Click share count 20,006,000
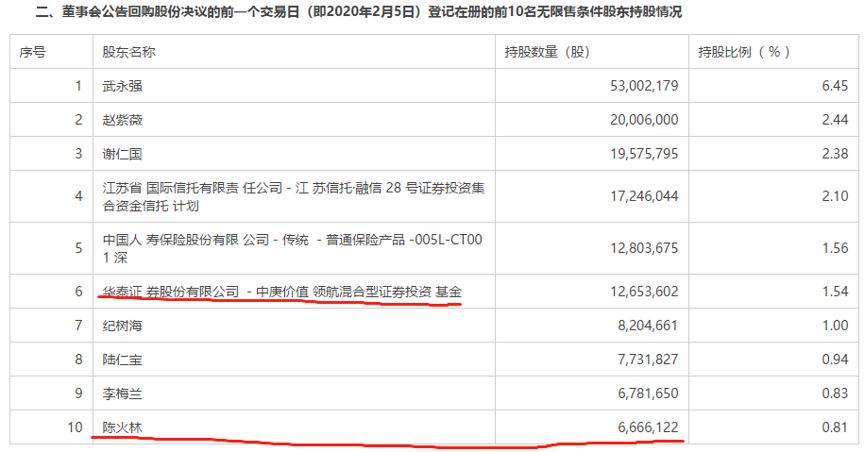The image size is (865, 452). pos(644,120)
